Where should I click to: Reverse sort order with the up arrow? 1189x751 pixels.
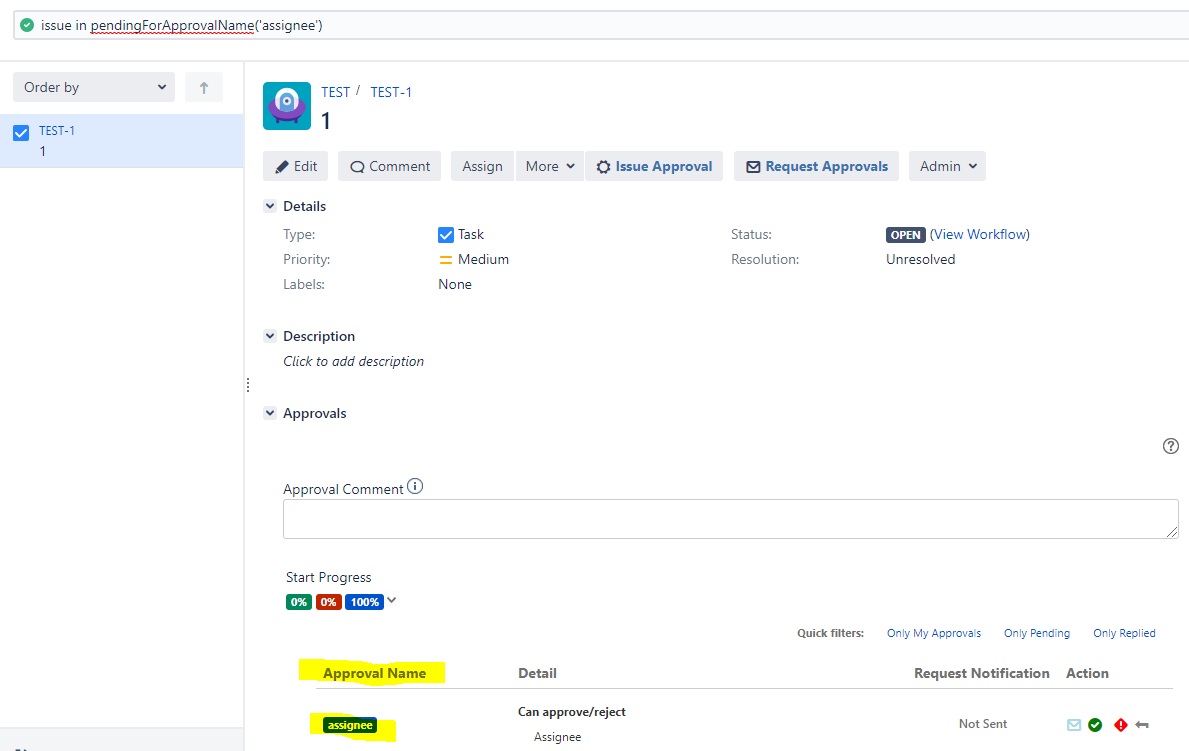204,88
